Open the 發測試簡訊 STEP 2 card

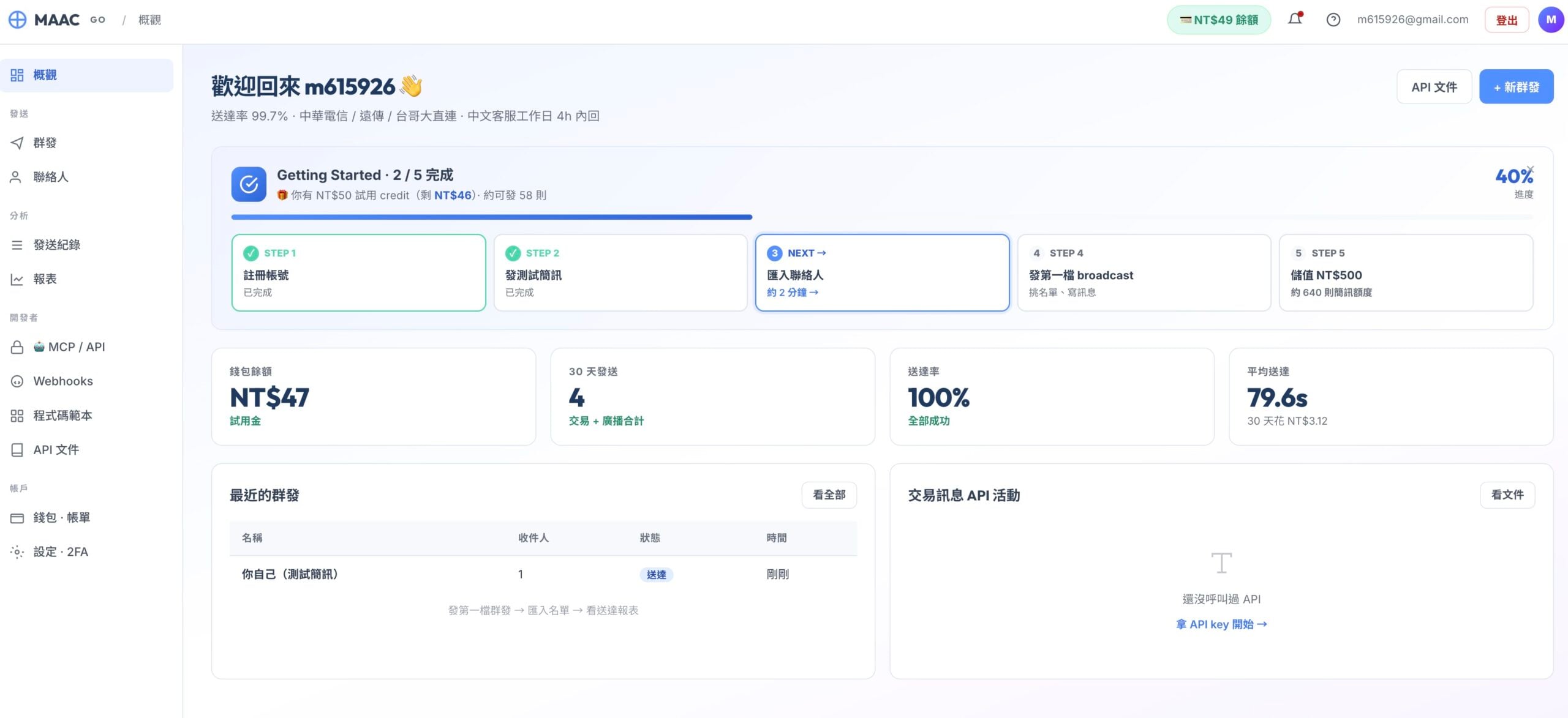click(620, 273)
